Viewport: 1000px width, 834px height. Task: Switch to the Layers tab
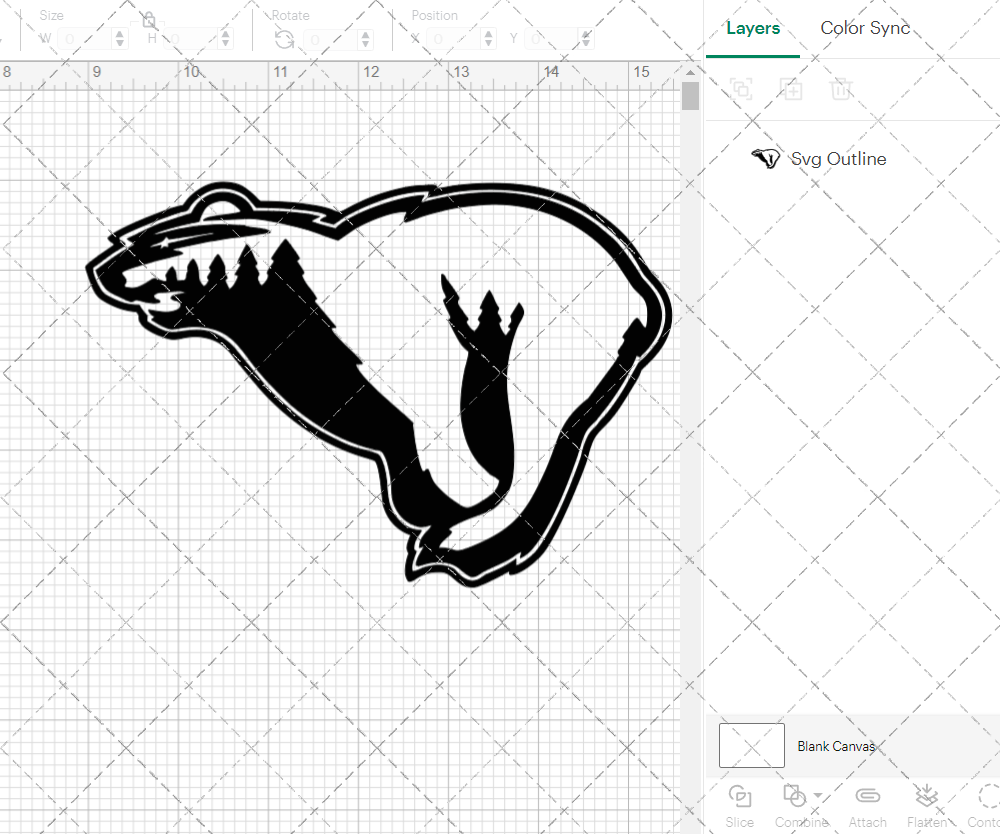point(753,29)
